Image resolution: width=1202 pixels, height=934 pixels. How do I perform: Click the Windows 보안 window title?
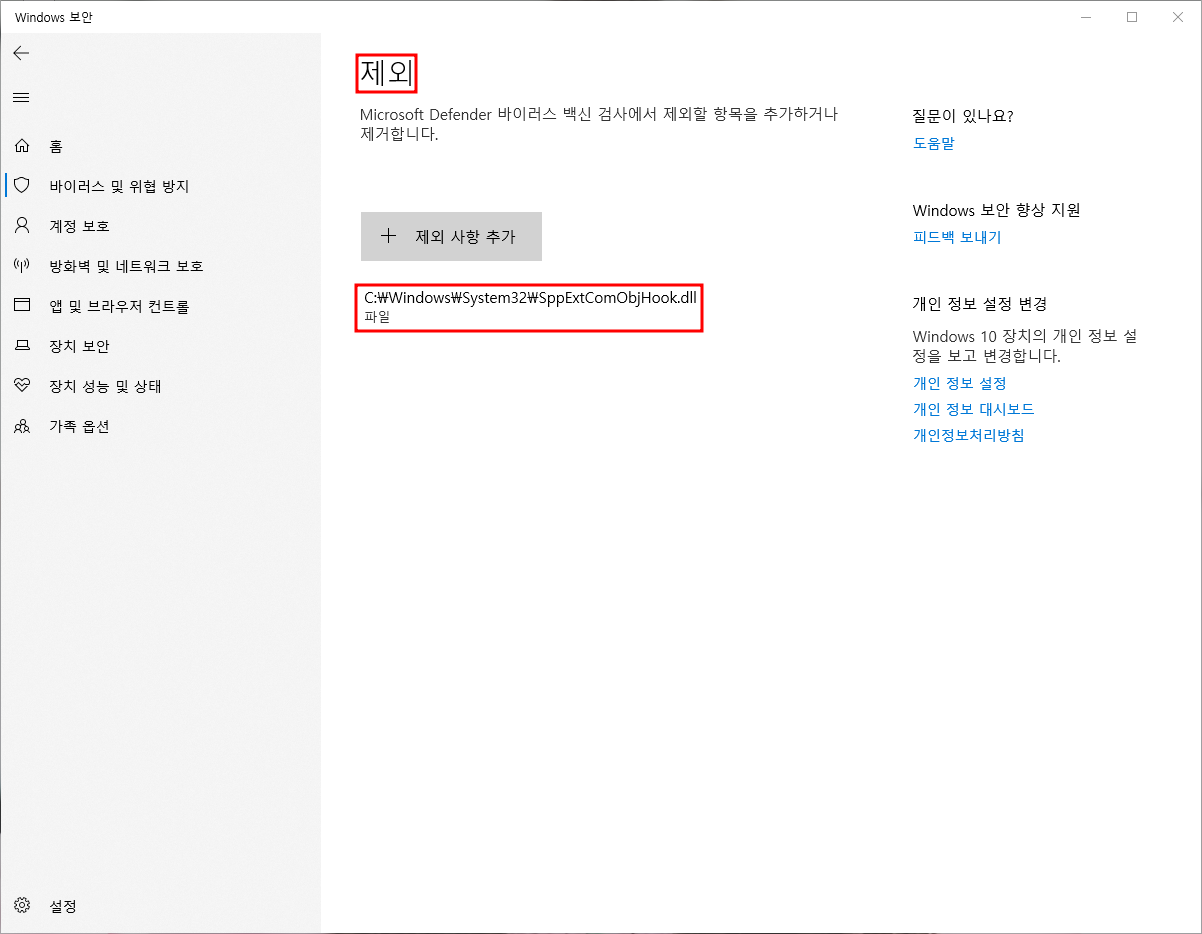point(55,17)
